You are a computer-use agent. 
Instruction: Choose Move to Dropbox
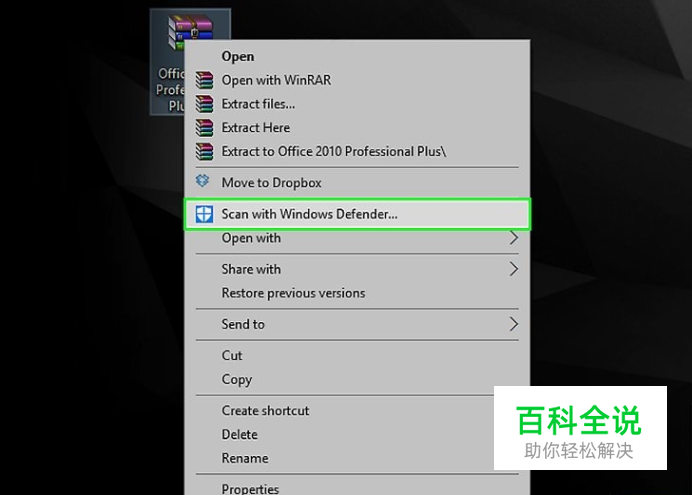coord(357,183)
